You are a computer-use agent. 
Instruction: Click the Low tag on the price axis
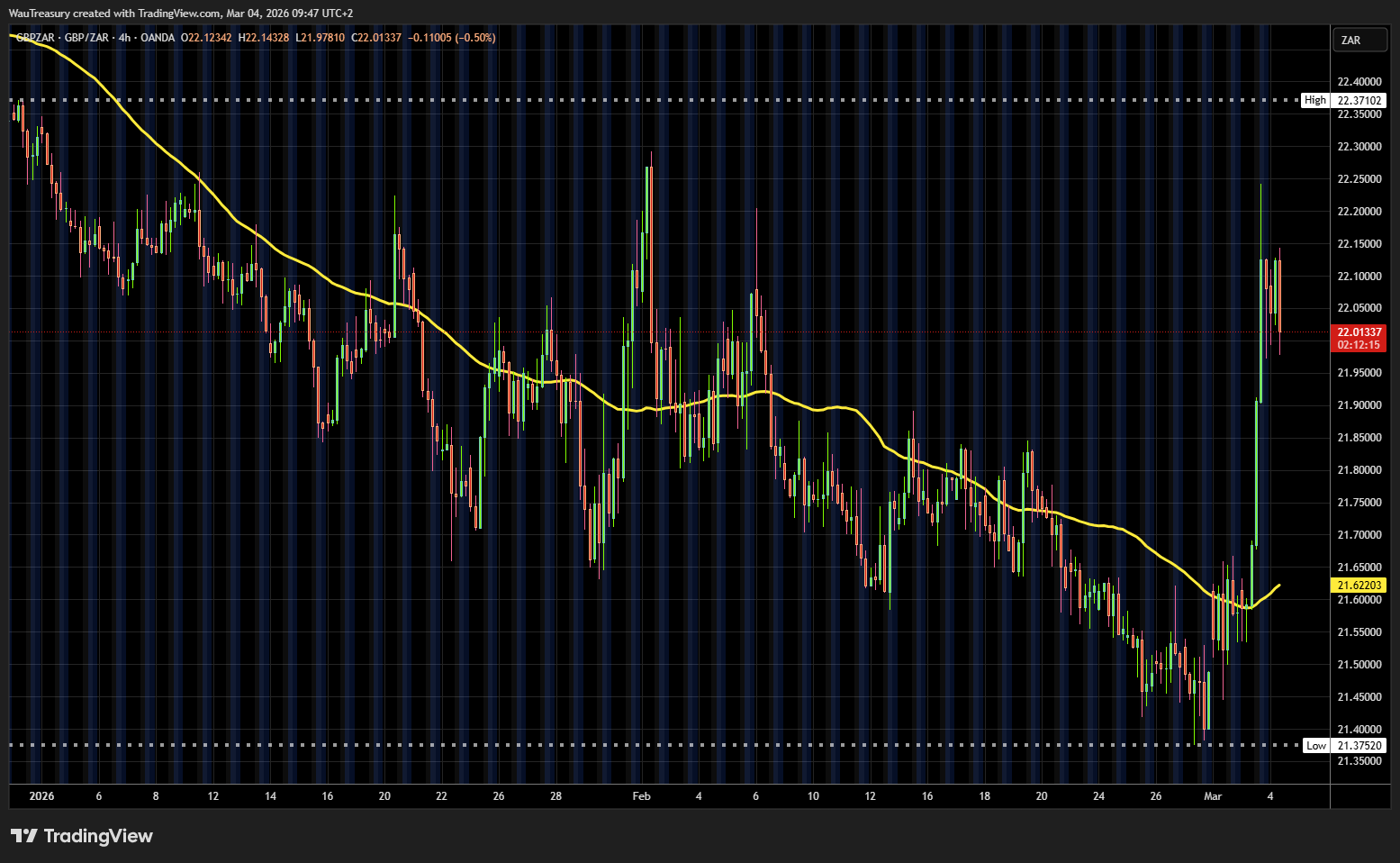click(x=1316, y=746)
